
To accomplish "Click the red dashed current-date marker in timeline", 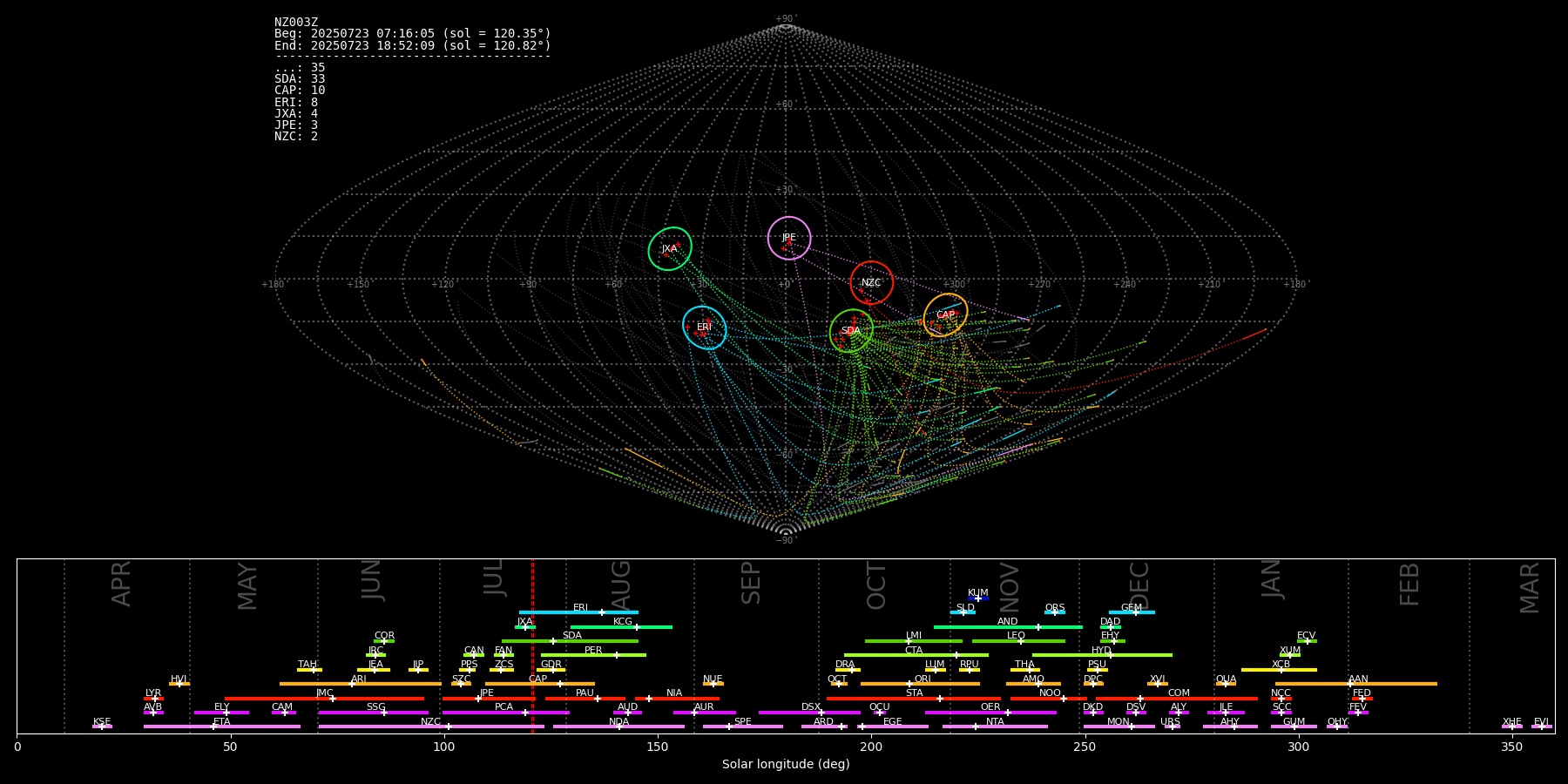I will coord(532,645).
